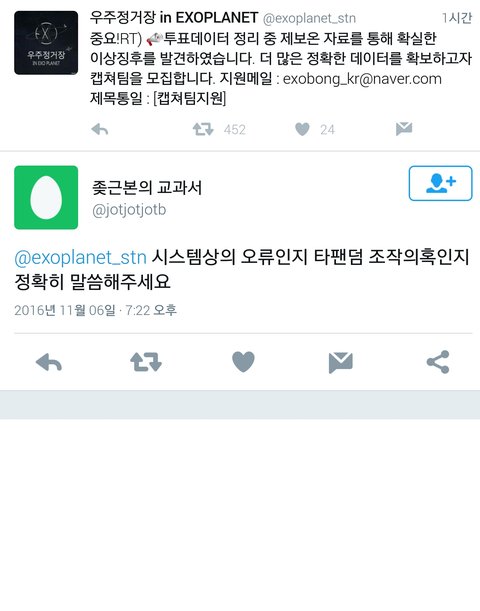Message the jotjotjotb tweet via envelope icon
Image resolution: width=480 pixels, height=611 pixels.
341,362
